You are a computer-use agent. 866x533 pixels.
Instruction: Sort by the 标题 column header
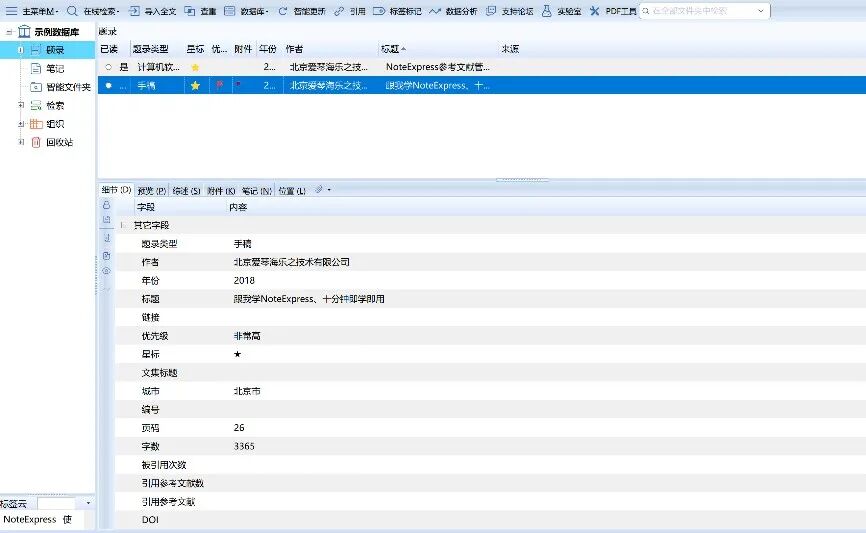[x=439, y=49]
